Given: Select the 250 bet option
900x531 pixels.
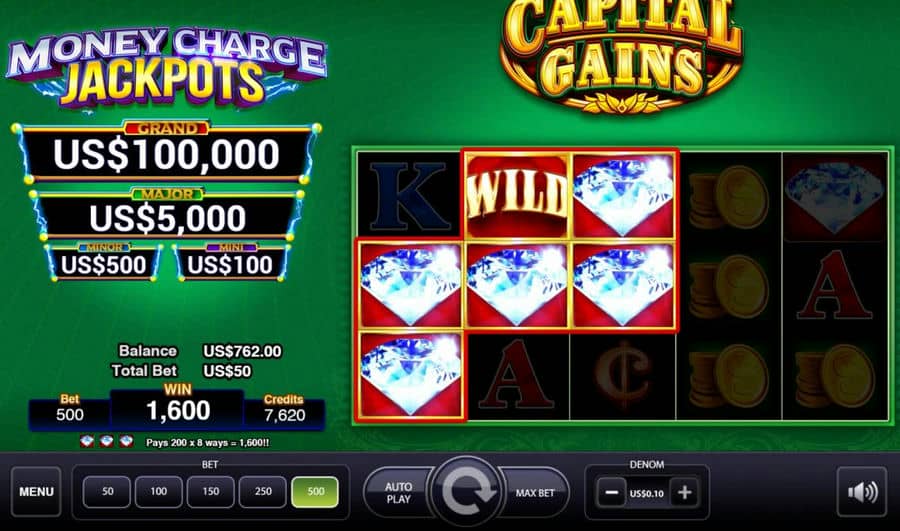Looking at the screenshot, I should click(263, 491).
